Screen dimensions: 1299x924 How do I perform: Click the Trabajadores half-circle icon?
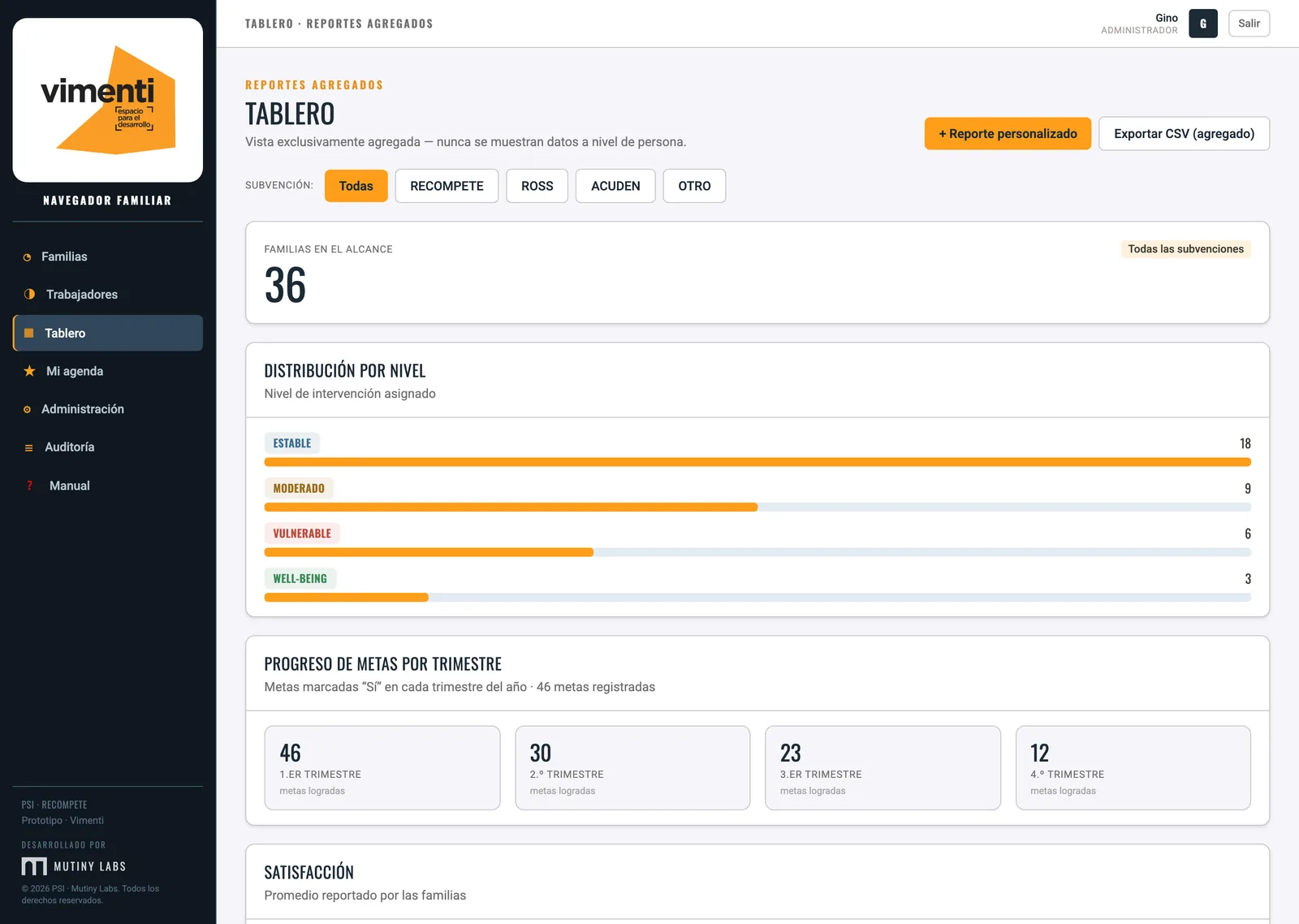(29, 294)
